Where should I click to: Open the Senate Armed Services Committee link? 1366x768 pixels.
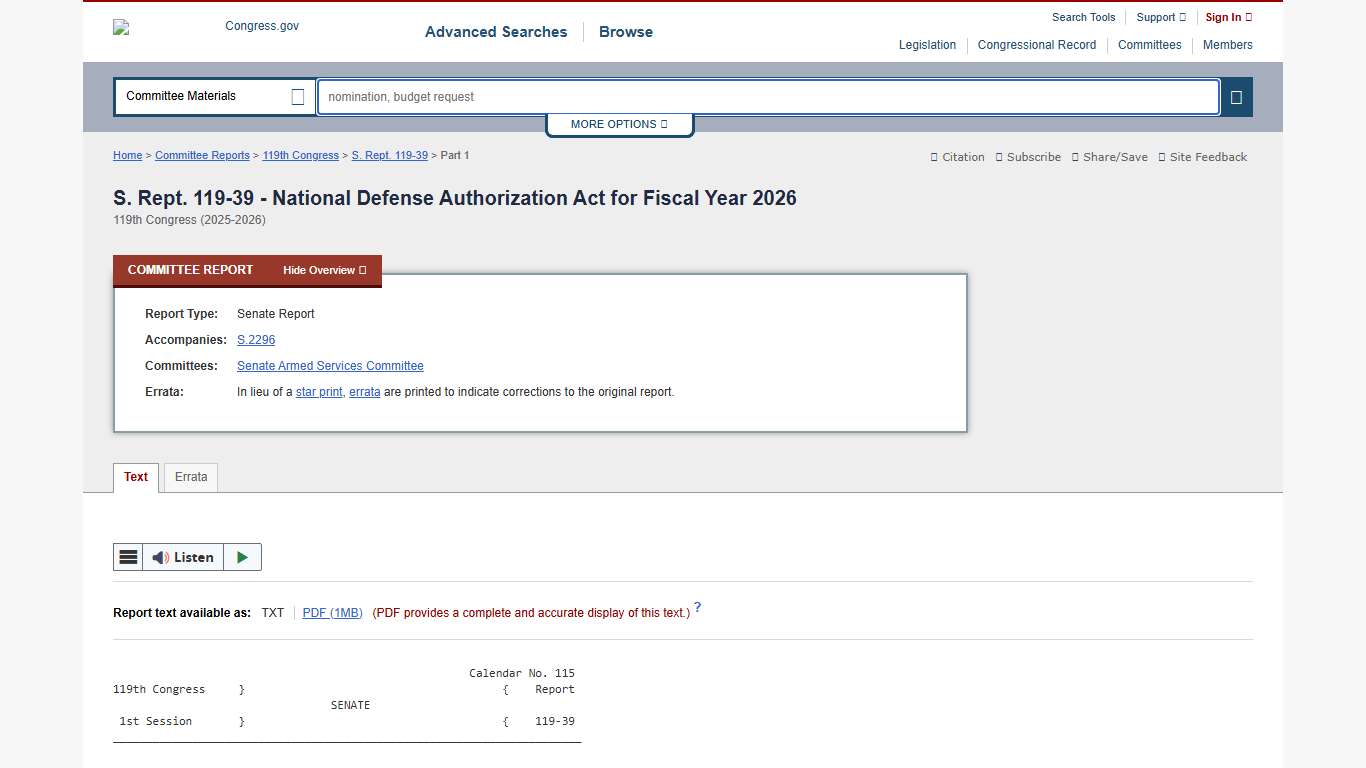pyautogui.click(x=330, y=365)
